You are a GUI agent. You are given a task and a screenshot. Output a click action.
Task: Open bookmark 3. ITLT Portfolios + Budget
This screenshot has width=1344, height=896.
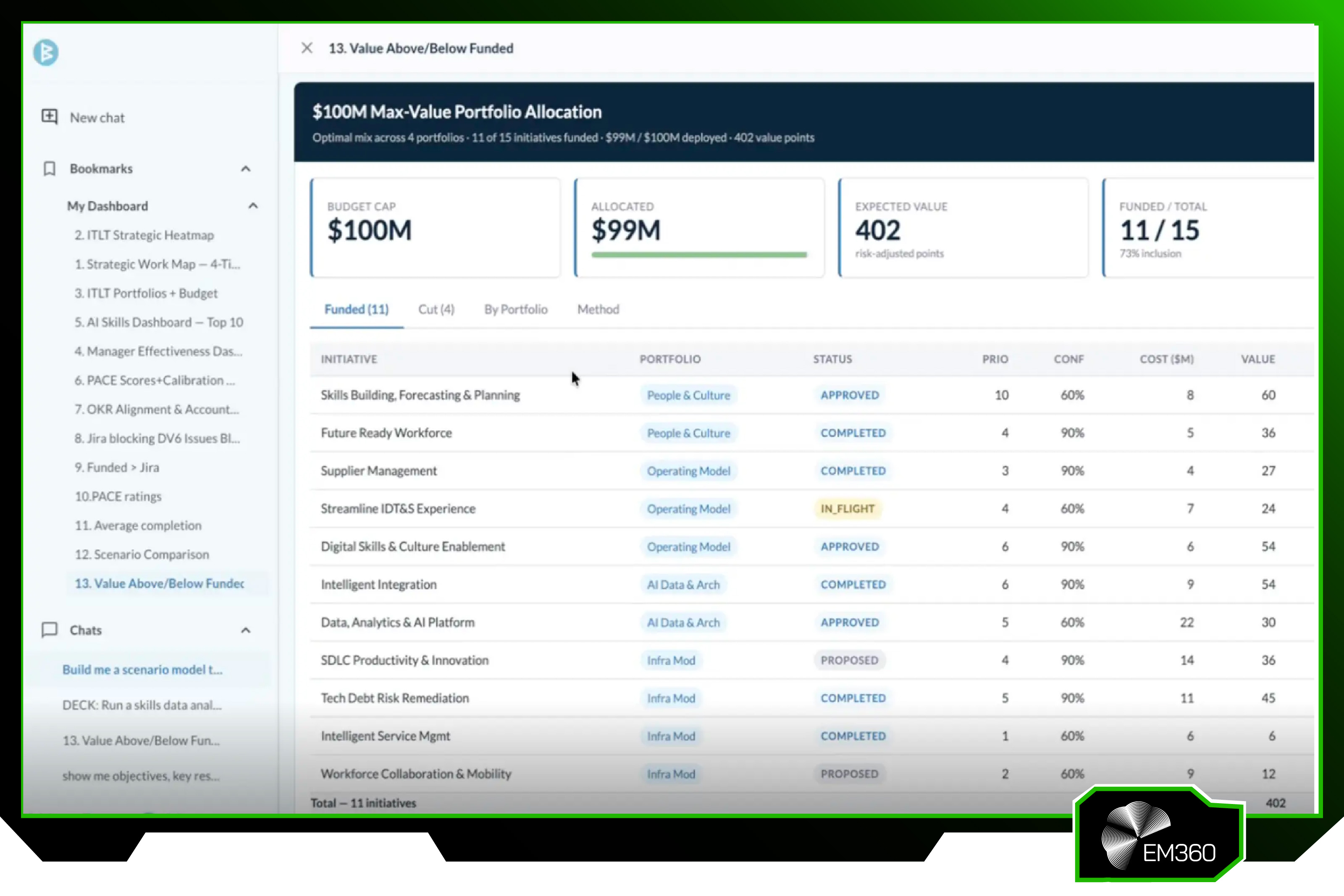click(x=146, y=293)
